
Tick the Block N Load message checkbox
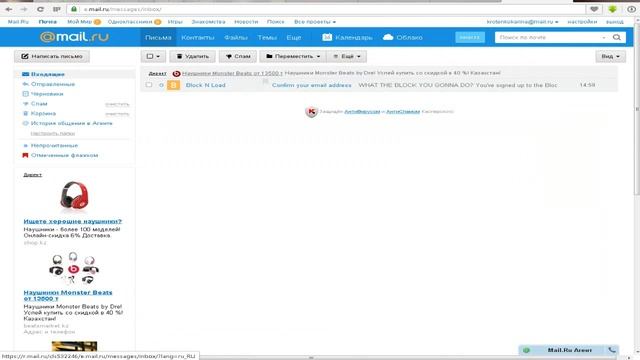[x=149, y=85]
